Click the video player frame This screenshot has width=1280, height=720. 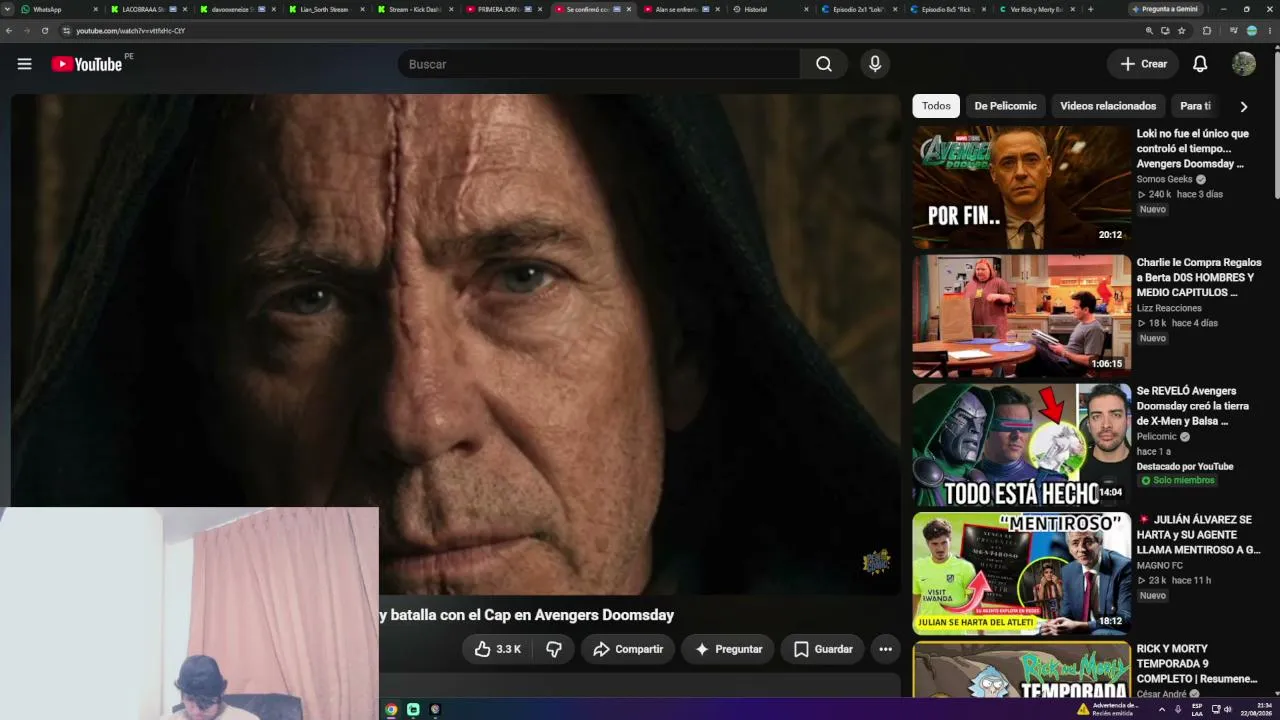pos(456,344)
